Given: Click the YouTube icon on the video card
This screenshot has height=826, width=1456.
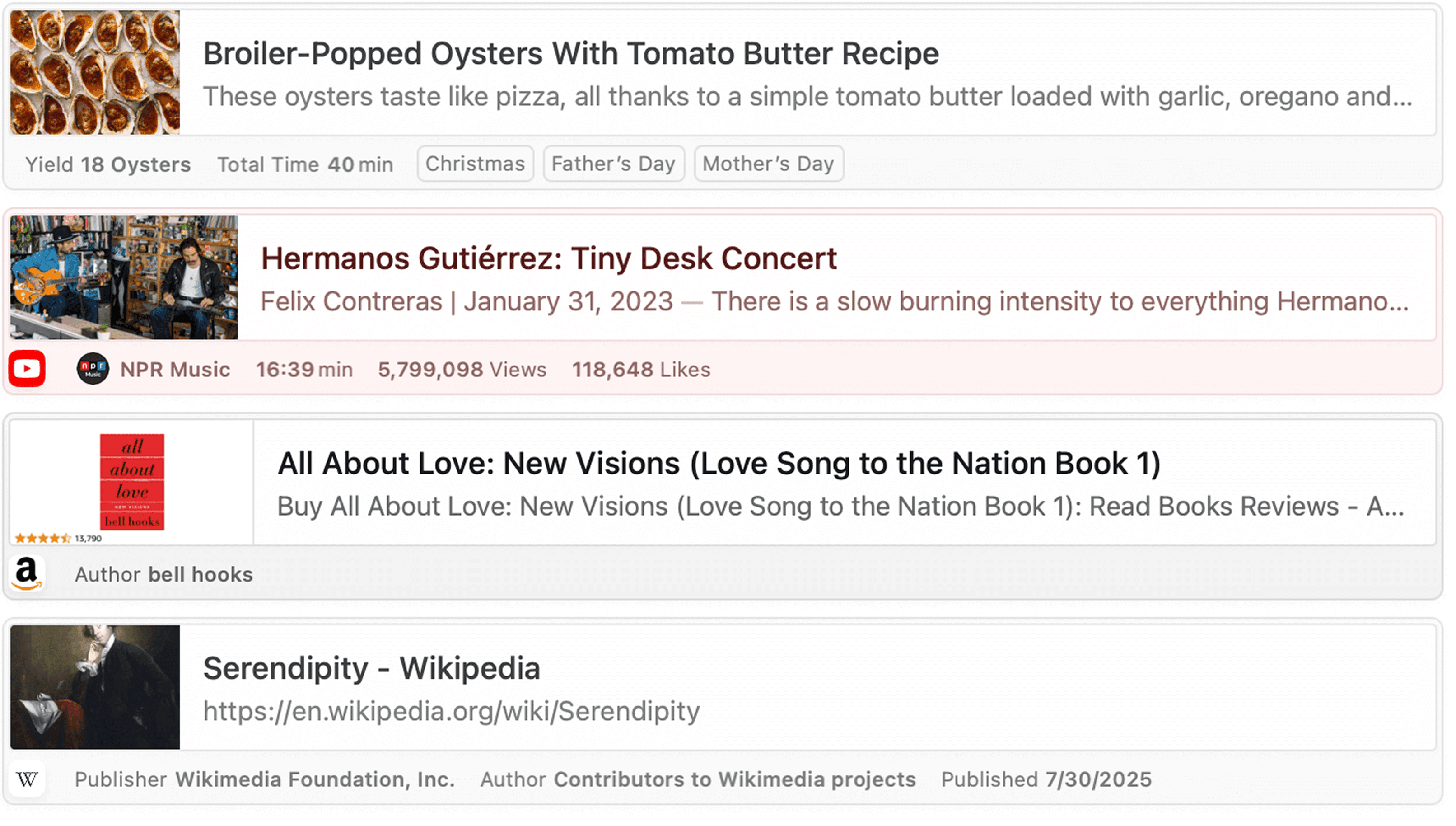Looking at the screenshot, I should (x=27, y=369).
